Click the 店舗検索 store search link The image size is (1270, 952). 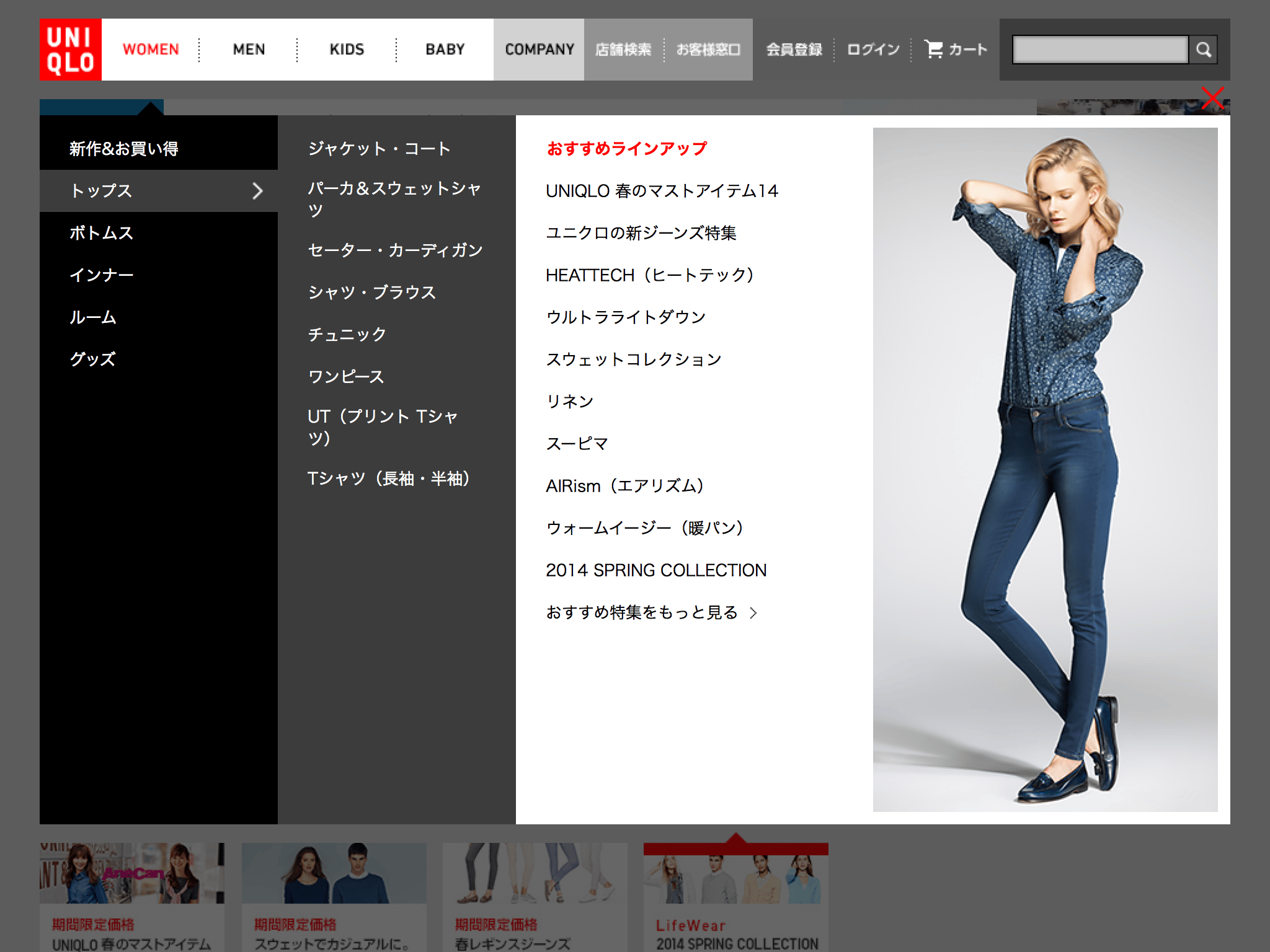(x=623, y=50)
